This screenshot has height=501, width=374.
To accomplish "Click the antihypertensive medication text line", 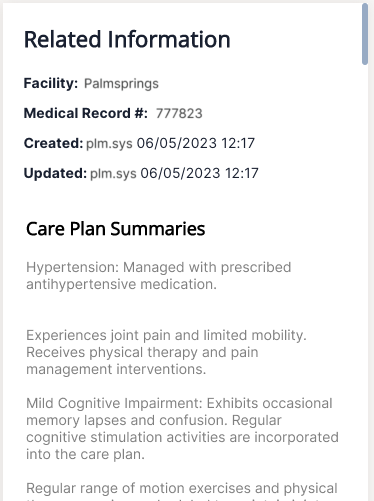I will click(121, 285).
